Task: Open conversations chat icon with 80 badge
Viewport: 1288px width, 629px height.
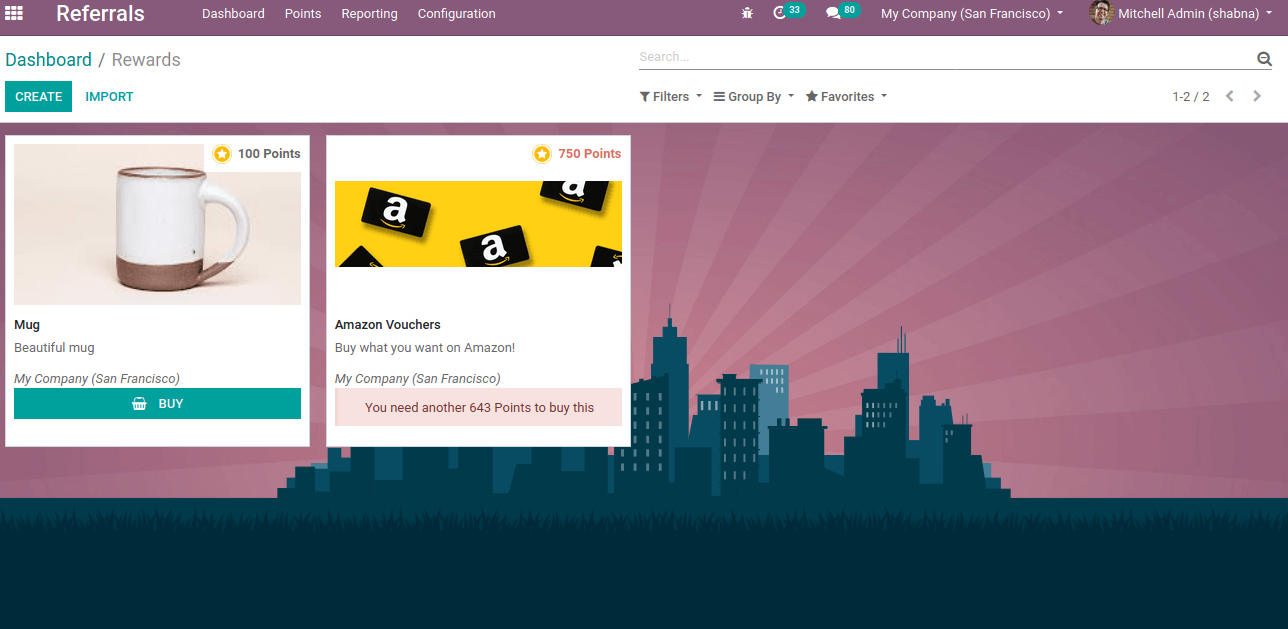Action: pyautogui.click(x=843, y=12)
